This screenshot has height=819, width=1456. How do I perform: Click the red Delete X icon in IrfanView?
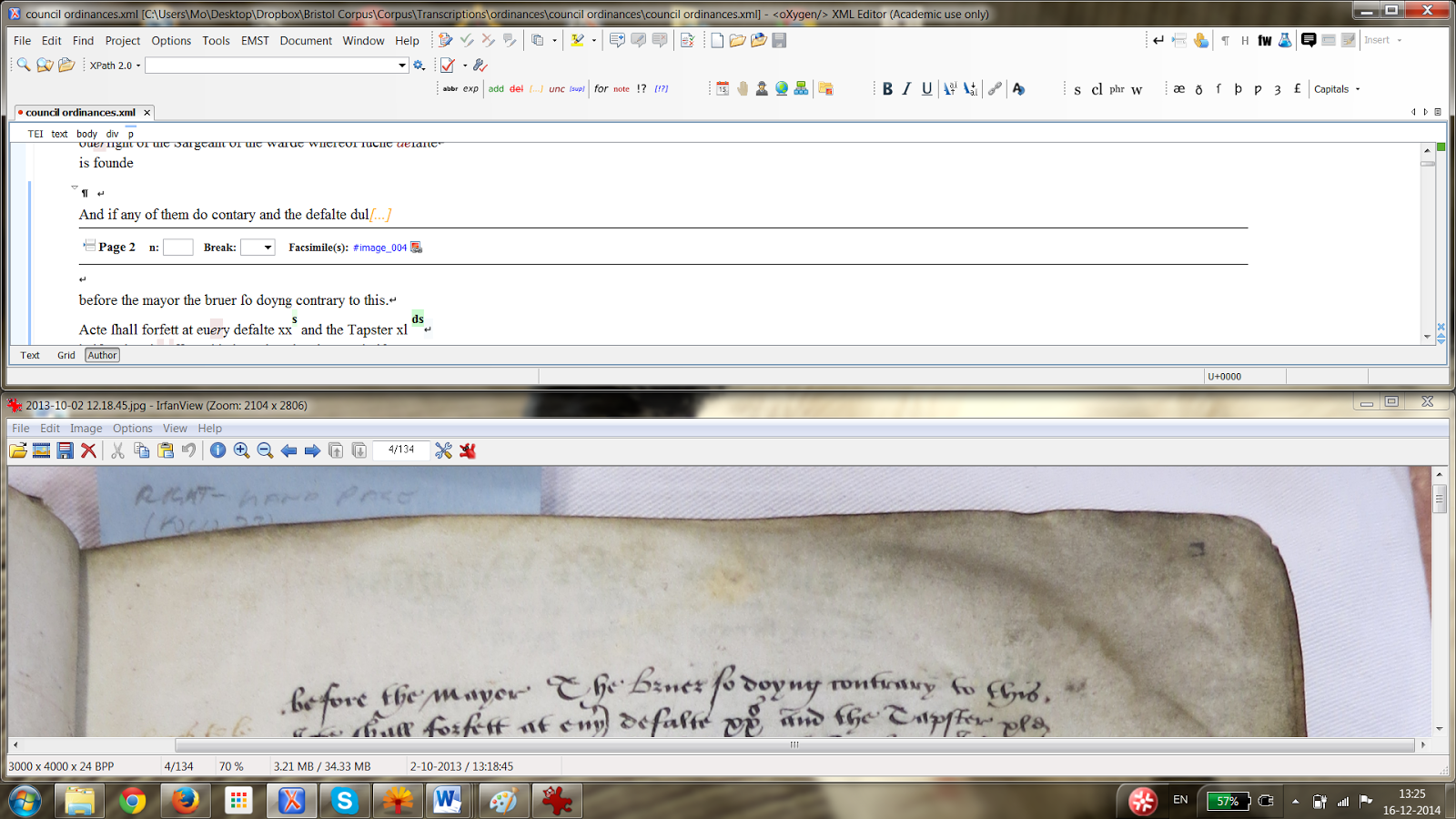tap(88, 450)
